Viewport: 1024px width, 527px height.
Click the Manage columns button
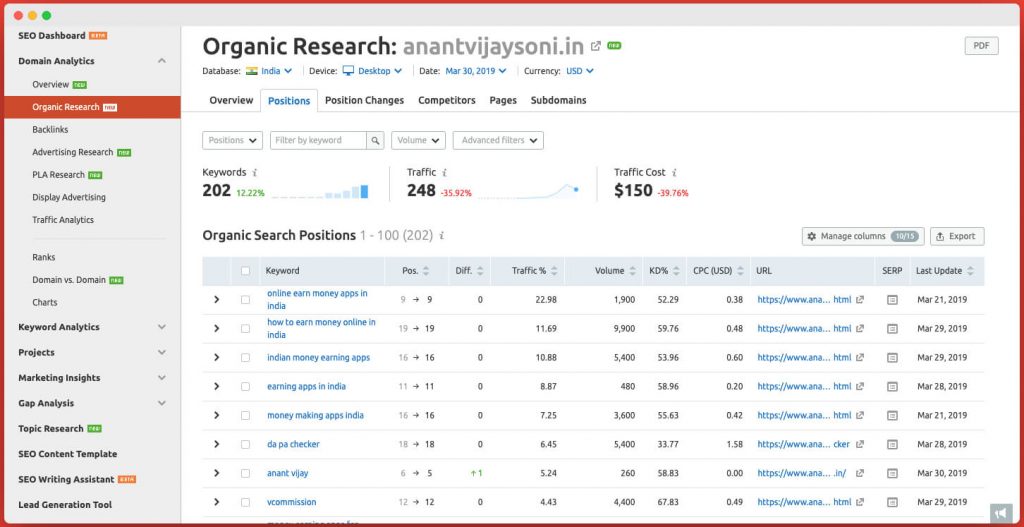point(863,236)
